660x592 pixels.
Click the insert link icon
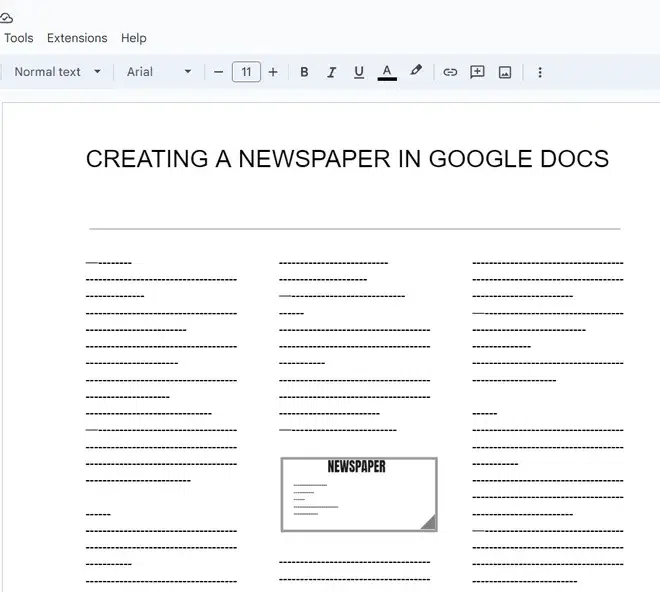point(450,72)
